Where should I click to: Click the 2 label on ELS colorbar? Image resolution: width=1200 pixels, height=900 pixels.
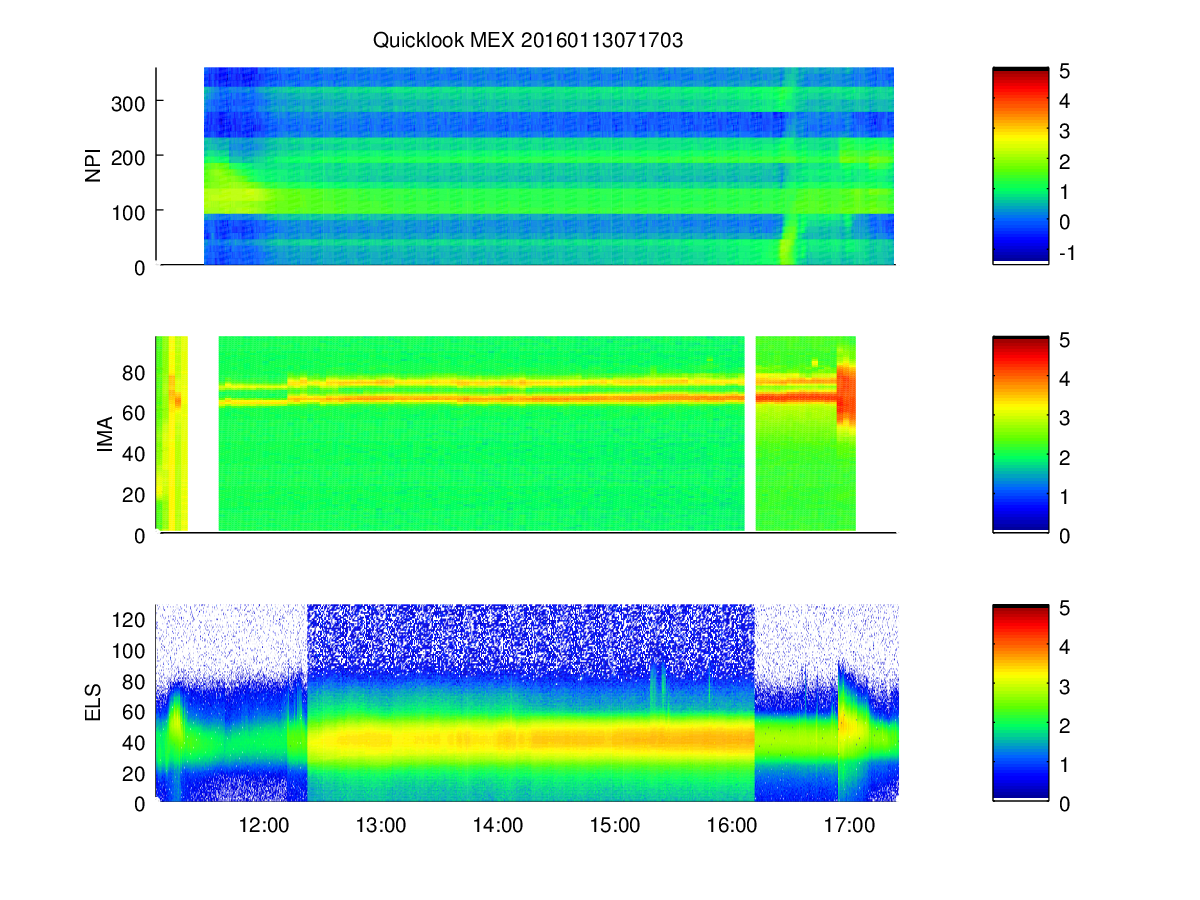[1065, 725]
